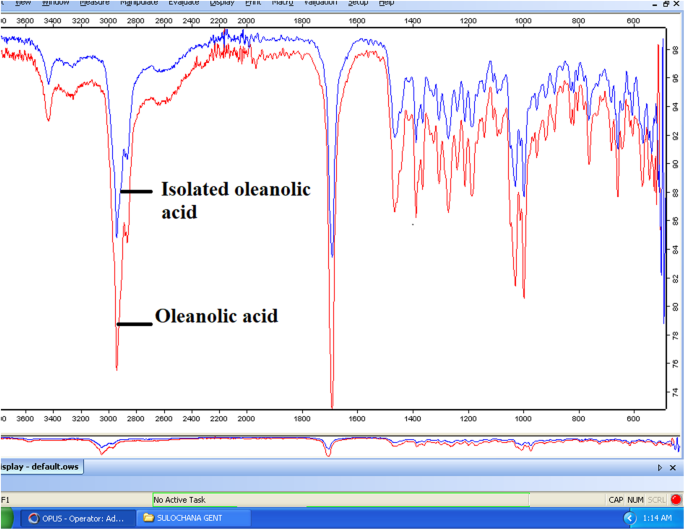
Task: Open the Help menu
Action: tap(386, 3)
